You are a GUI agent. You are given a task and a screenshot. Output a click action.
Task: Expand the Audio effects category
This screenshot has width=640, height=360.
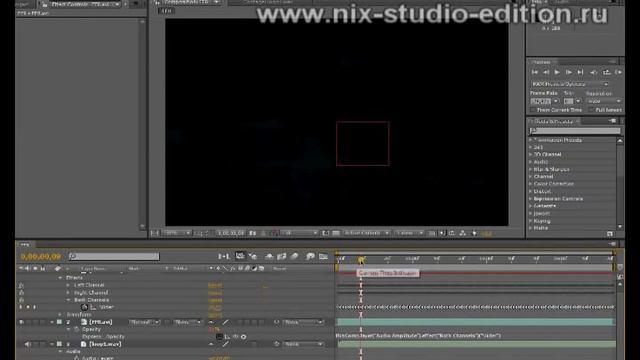point(531,162)
